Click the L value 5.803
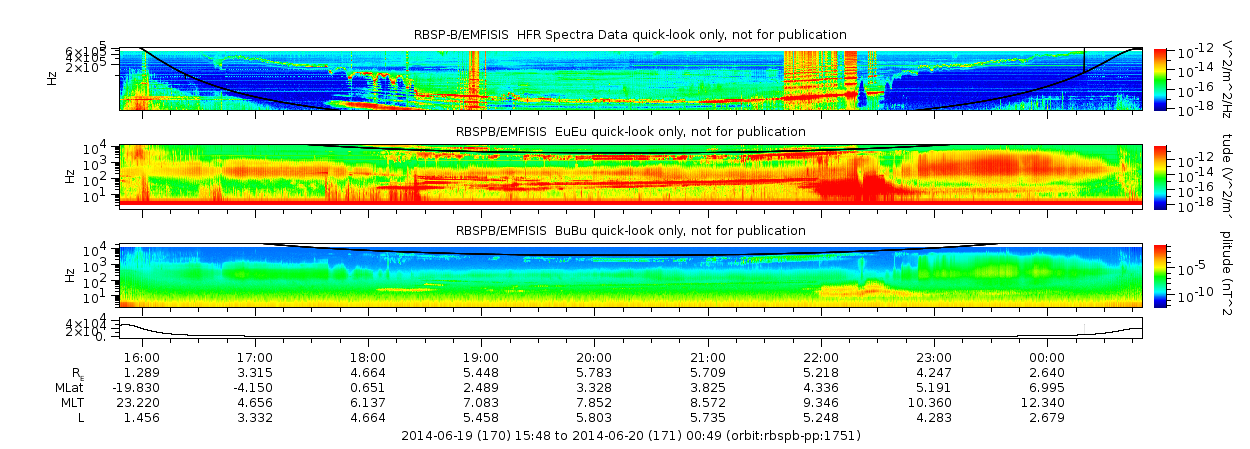1250x449 pixels. coord(594,417)
